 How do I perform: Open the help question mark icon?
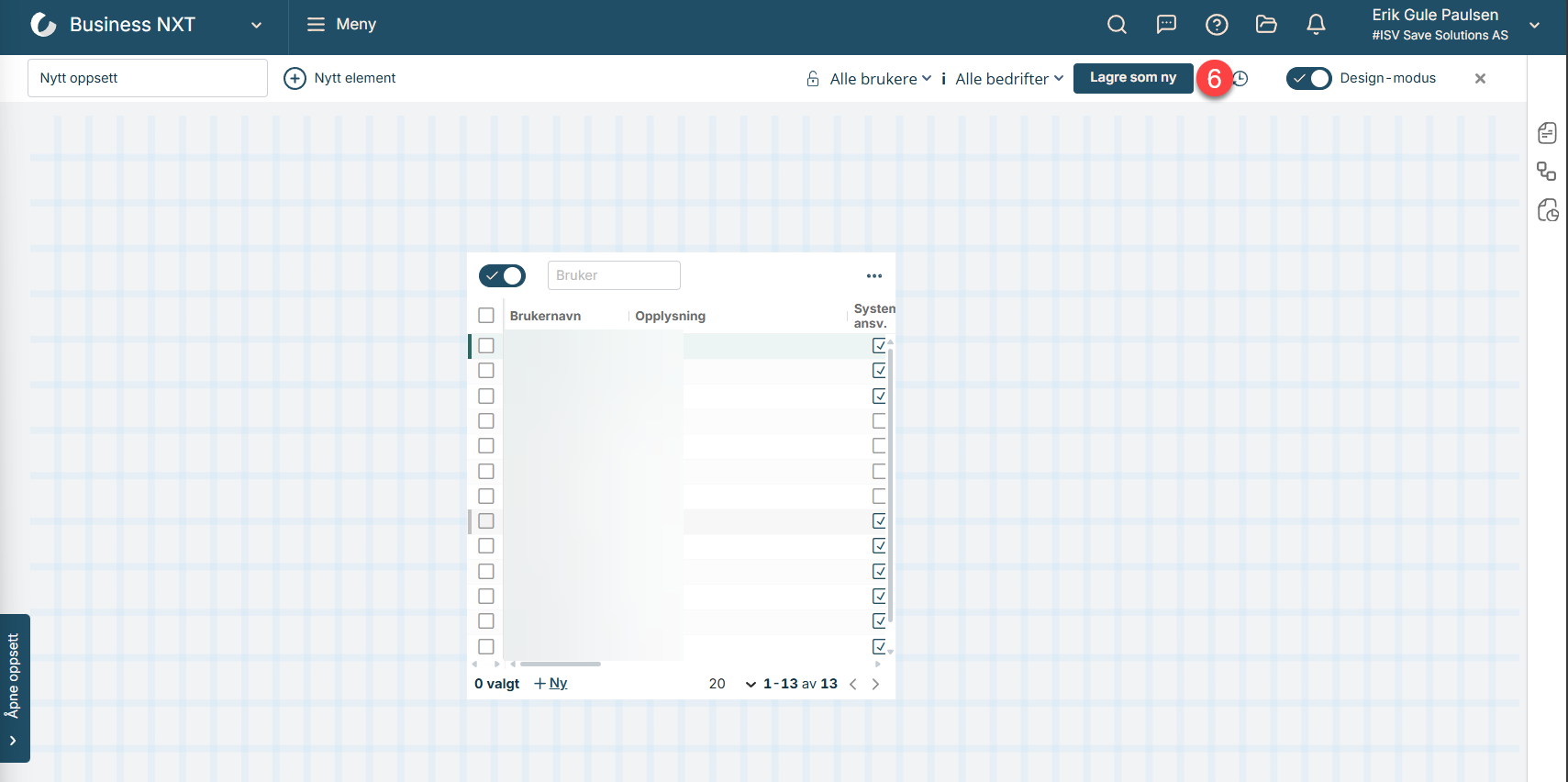(1217, 25)
